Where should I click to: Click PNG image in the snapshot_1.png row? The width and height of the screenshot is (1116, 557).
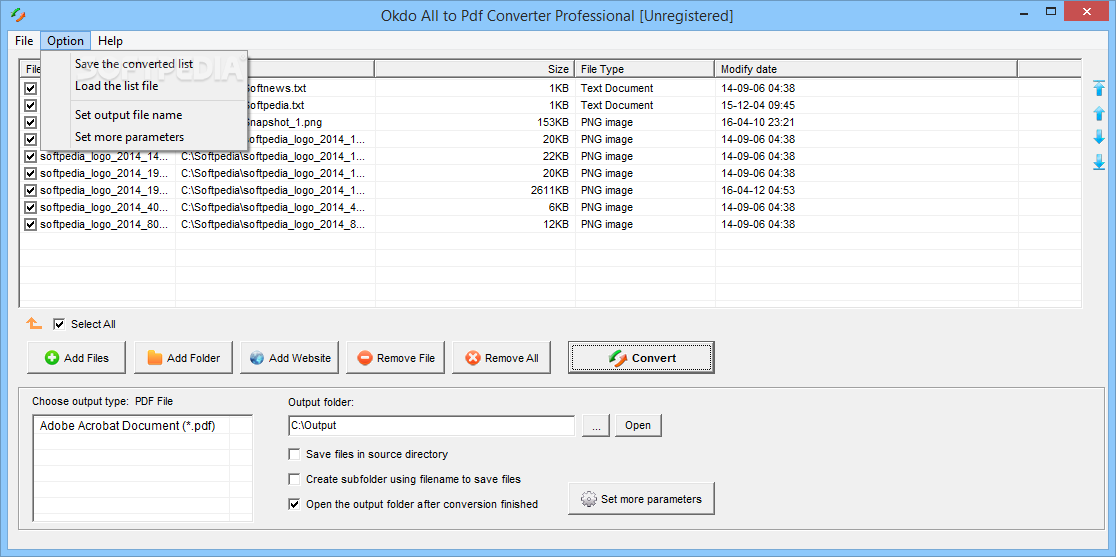click(x=606, y=122)
